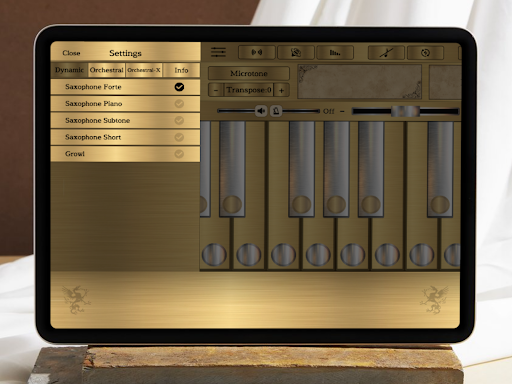Viewport: 512px width, 384px height.
Task: Click the stereo sound waves toolbar button
Action: [x=257, y=53]
